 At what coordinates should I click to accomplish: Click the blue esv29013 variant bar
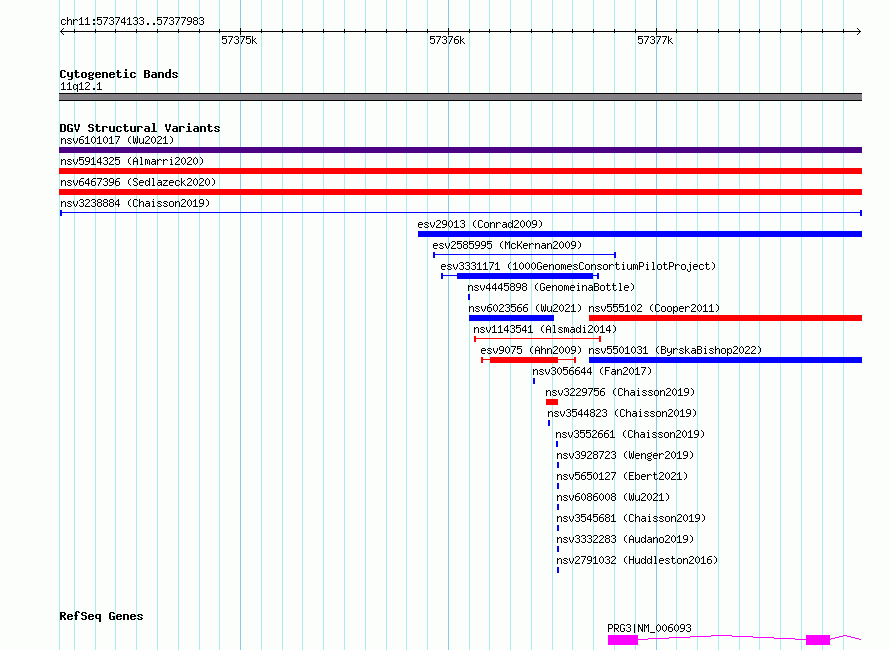[640, 234]
